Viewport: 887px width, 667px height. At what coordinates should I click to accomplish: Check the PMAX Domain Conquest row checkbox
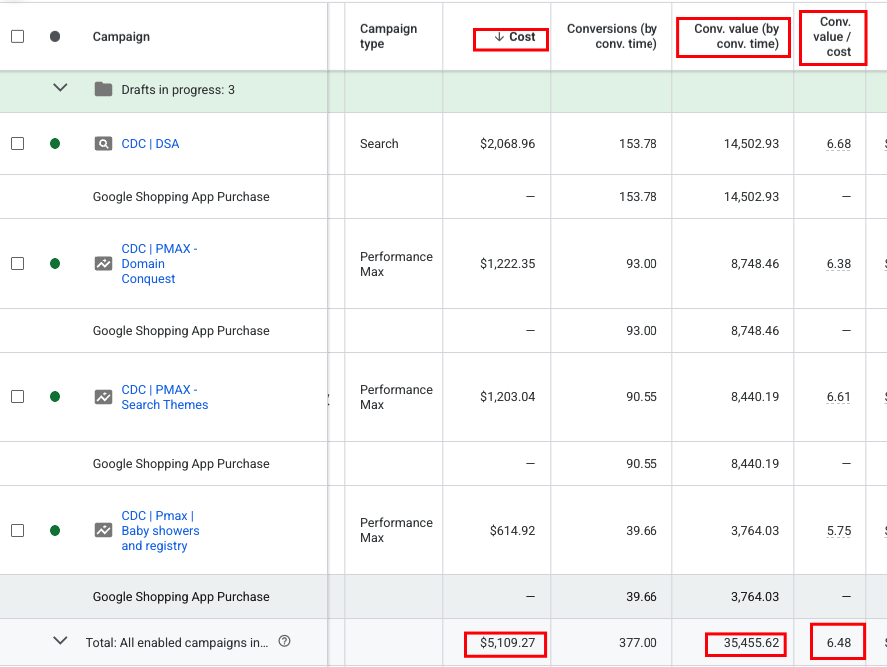click(18, 264)
